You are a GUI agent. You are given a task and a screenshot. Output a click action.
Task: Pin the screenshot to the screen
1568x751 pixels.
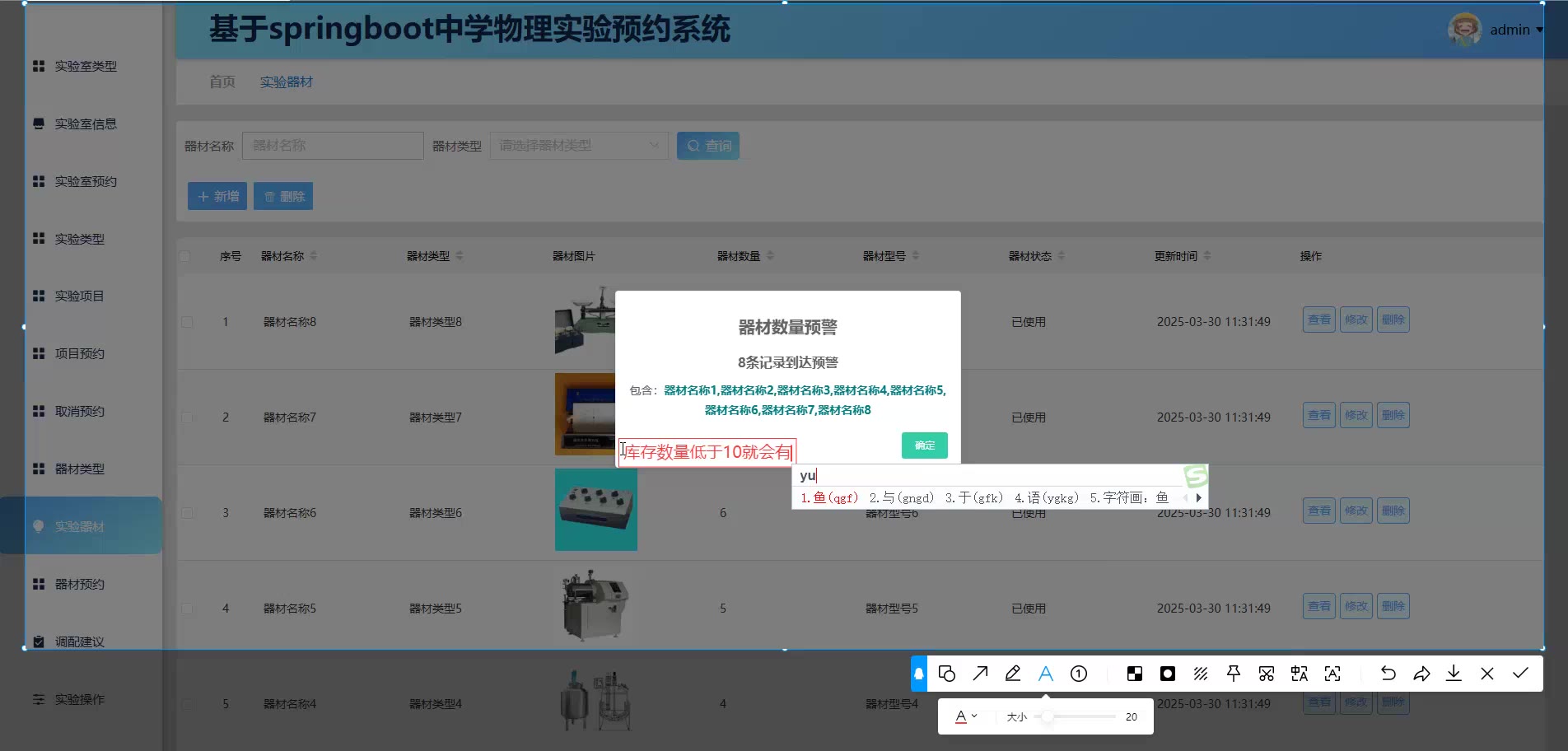click(1234, 674)
